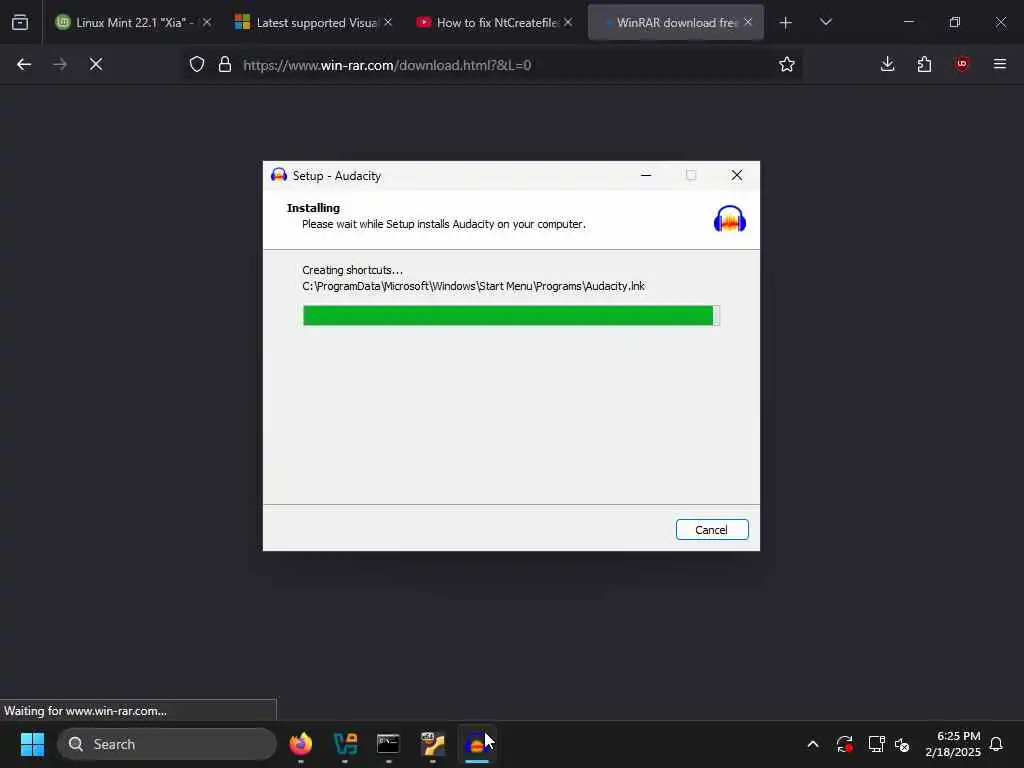Close the Audacity Setup window

[x=737, y=176]
